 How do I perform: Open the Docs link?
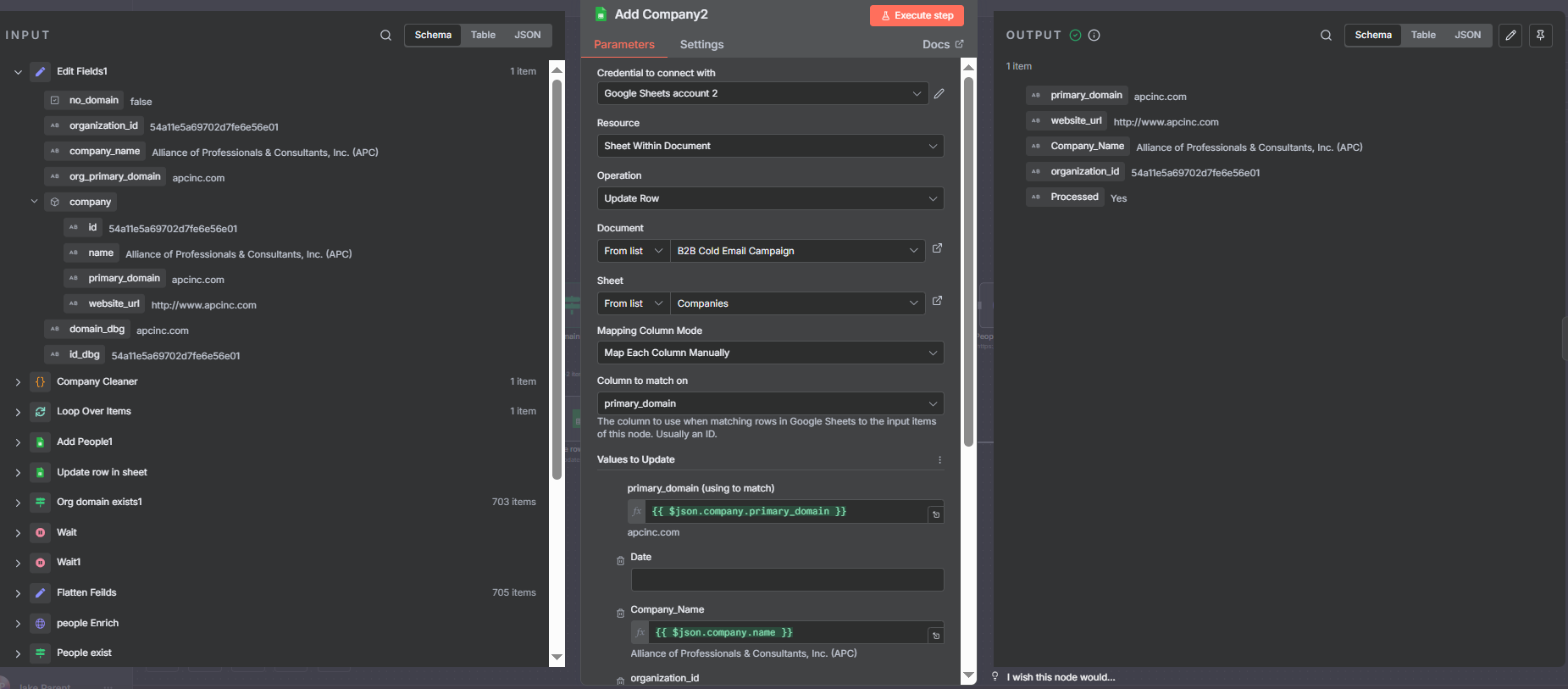tap(942, 45)
